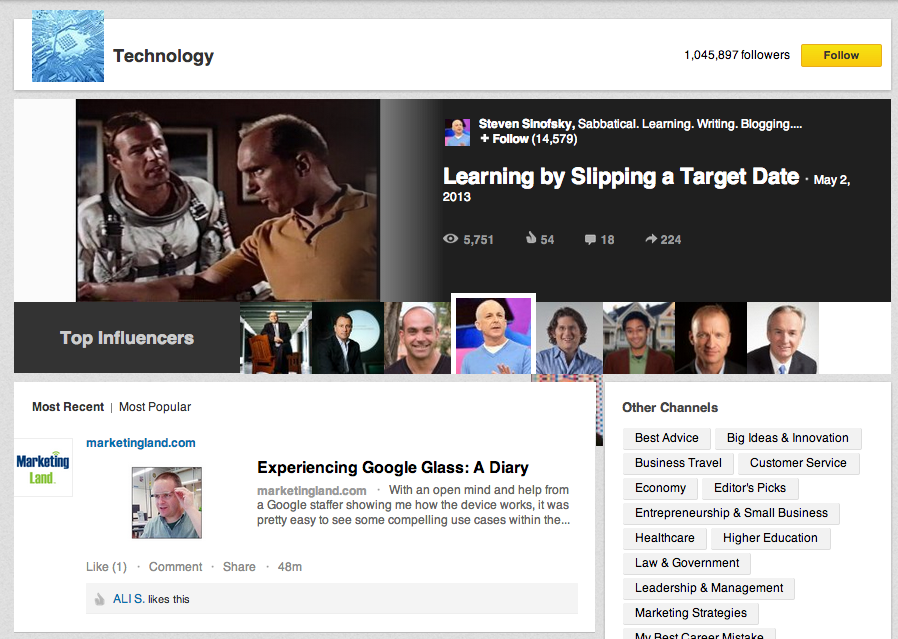Like the Google Glass post
Image resolution: width=898 pixels, height=639 pixels.
click(x=107, y=567)
